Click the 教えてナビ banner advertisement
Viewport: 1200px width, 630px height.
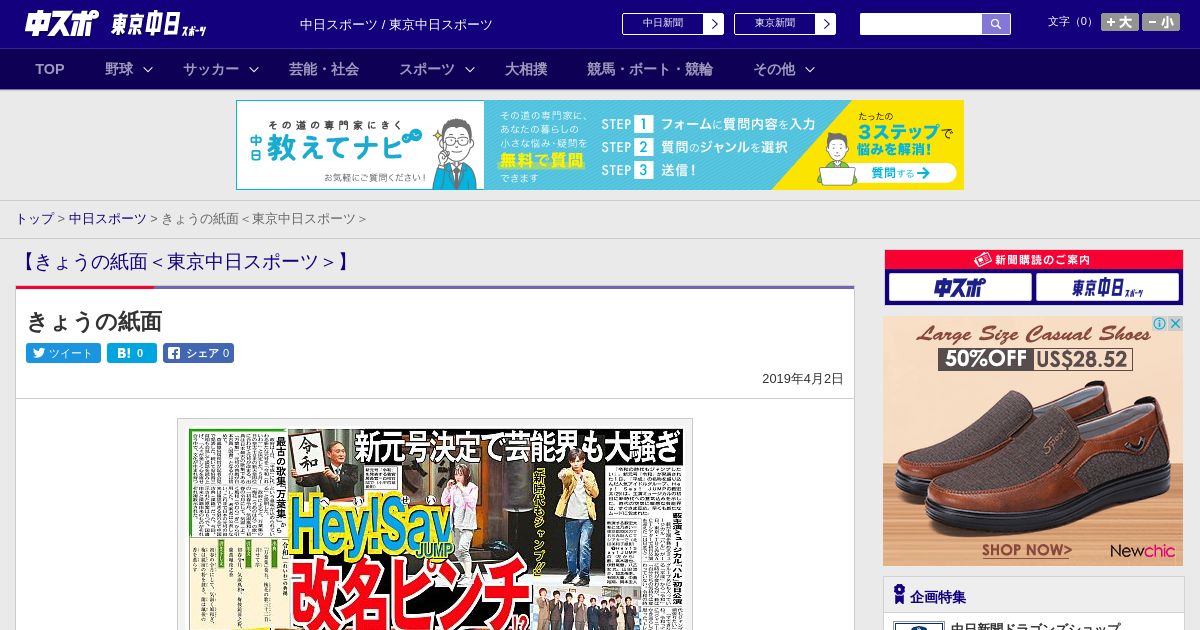click(x=600, y=145)
